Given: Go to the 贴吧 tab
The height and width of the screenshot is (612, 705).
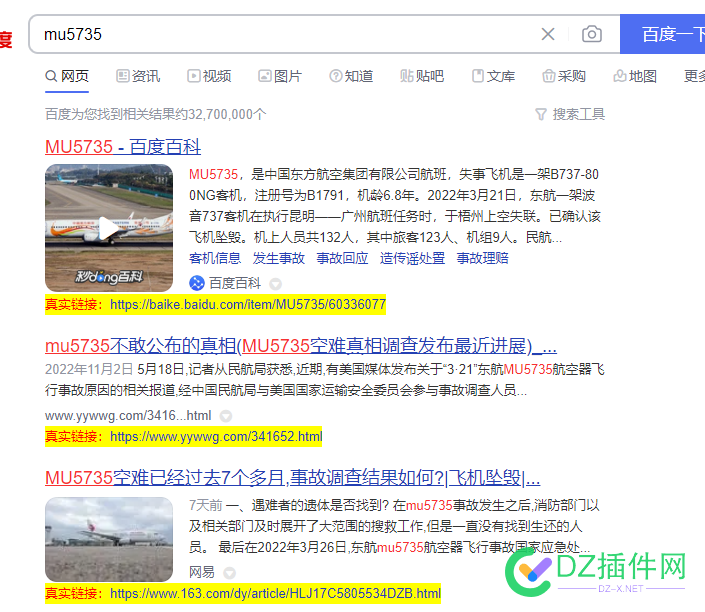Looking at the screenshot, I should (x=422, y=76).
